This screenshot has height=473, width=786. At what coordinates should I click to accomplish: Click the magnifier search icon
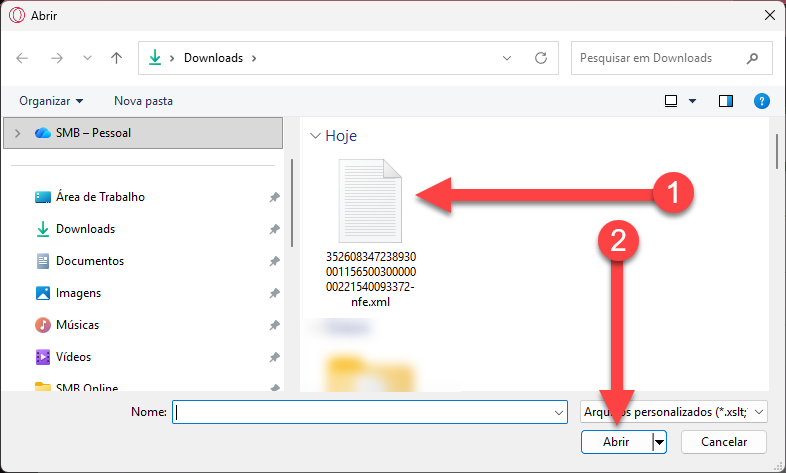point(752,58)
